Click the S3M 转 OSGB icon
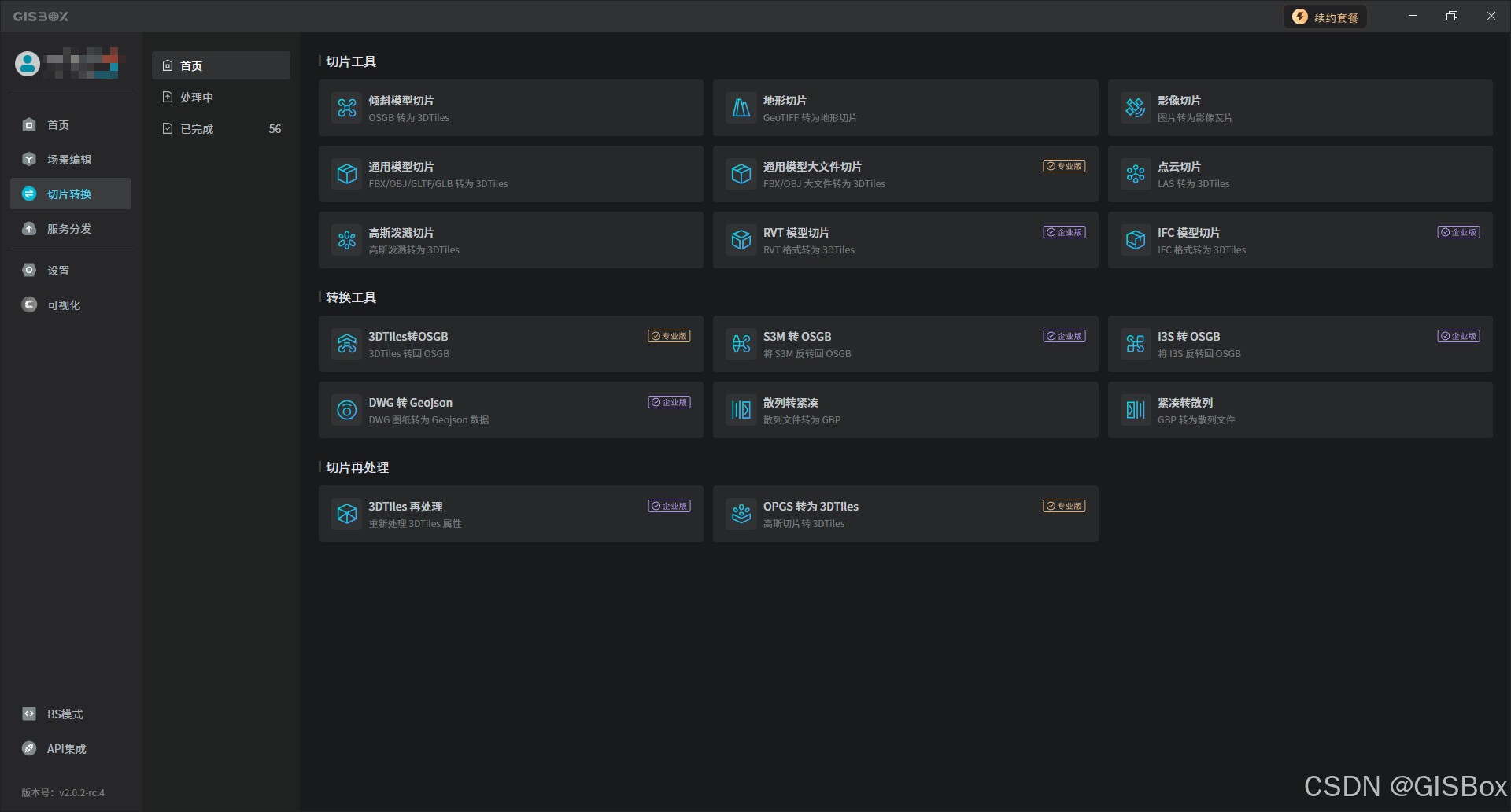1511x812 pixels. [x=741, y=344]
